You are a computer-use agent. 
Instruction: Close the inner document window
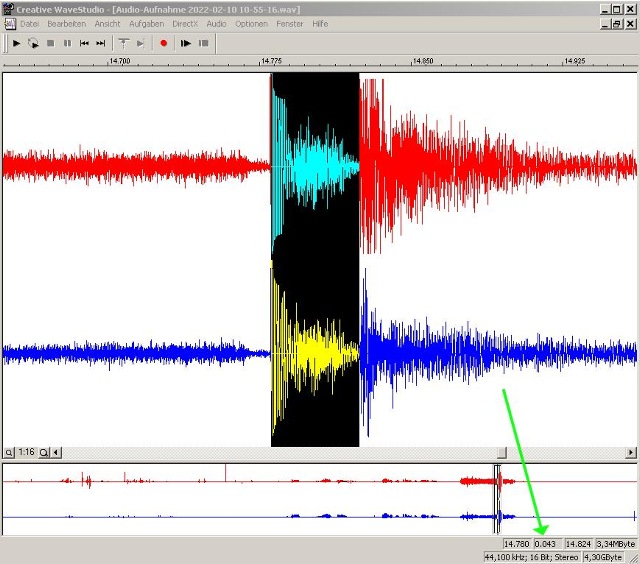coord(630,24)
